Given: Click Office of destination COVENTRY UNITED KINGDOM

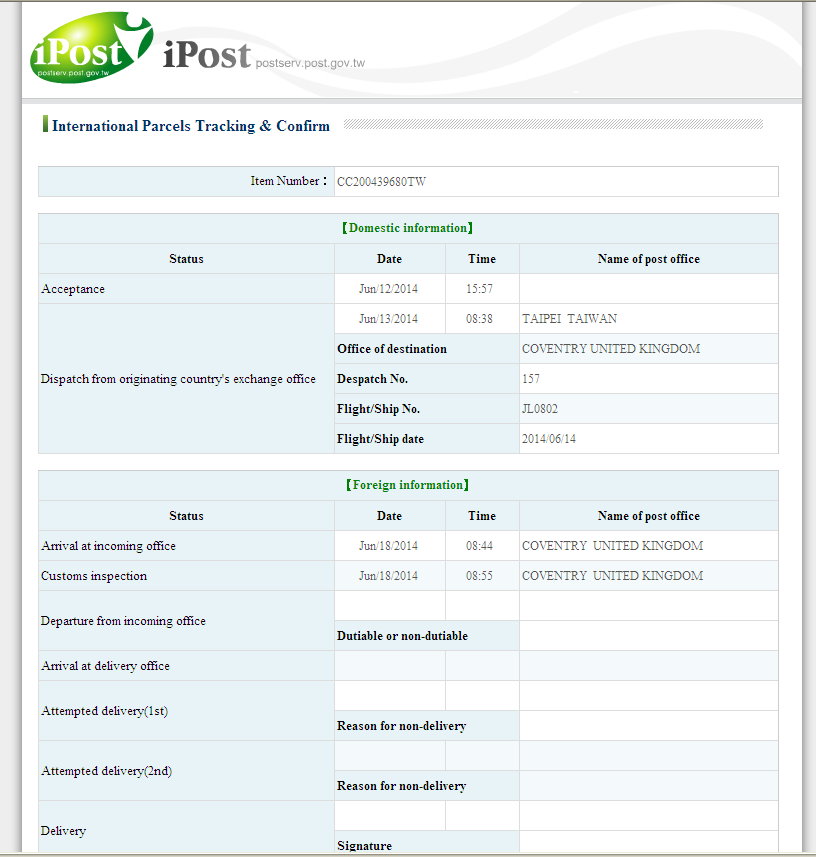Looking at the screenshot, I should (x=610, y=349).
